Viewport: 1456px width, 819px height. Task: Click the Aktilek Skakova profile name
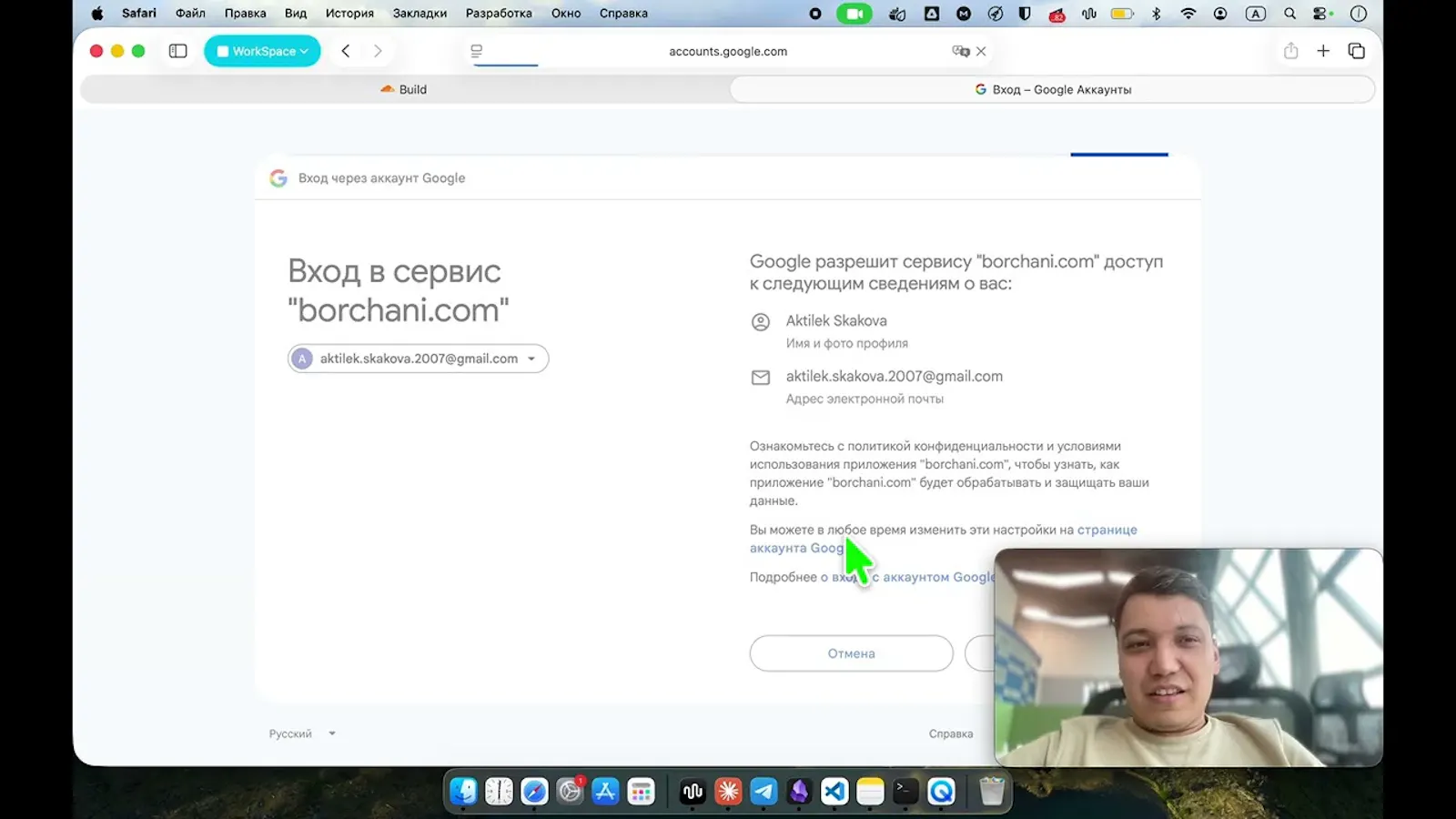[836, 320]
